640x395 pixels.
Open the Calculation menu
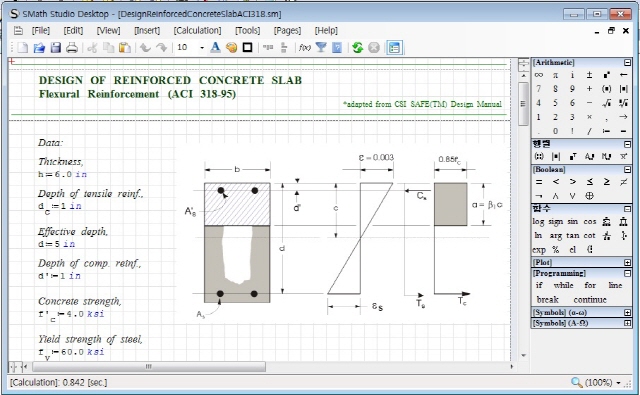click(x=197, y=31)
